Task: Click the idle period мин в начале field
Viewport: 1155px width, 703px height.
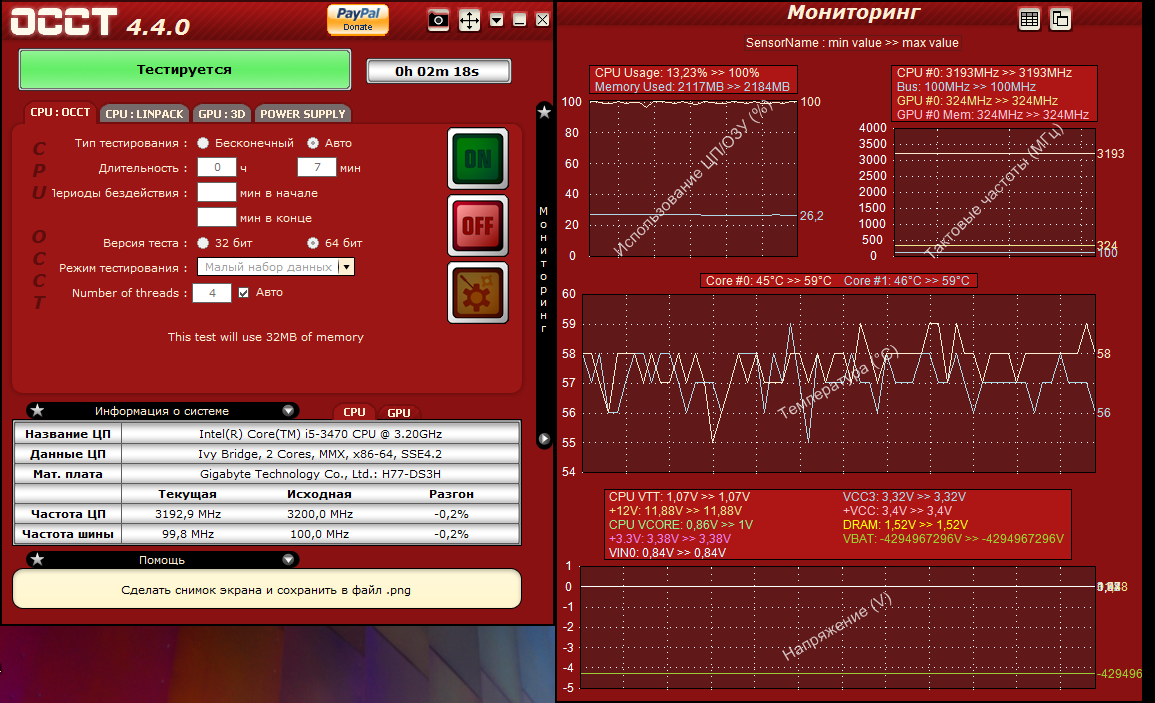Action: tap(217, 192)
